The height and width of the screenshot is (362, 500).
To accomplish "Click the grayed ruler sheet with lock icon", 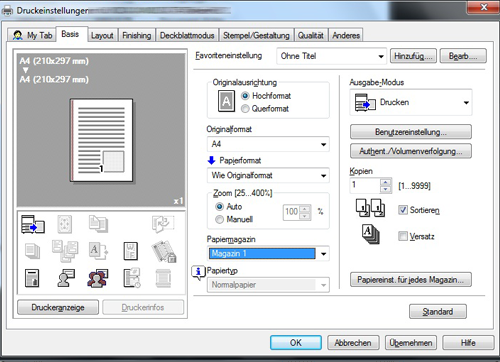I will (x=164, y=252).
